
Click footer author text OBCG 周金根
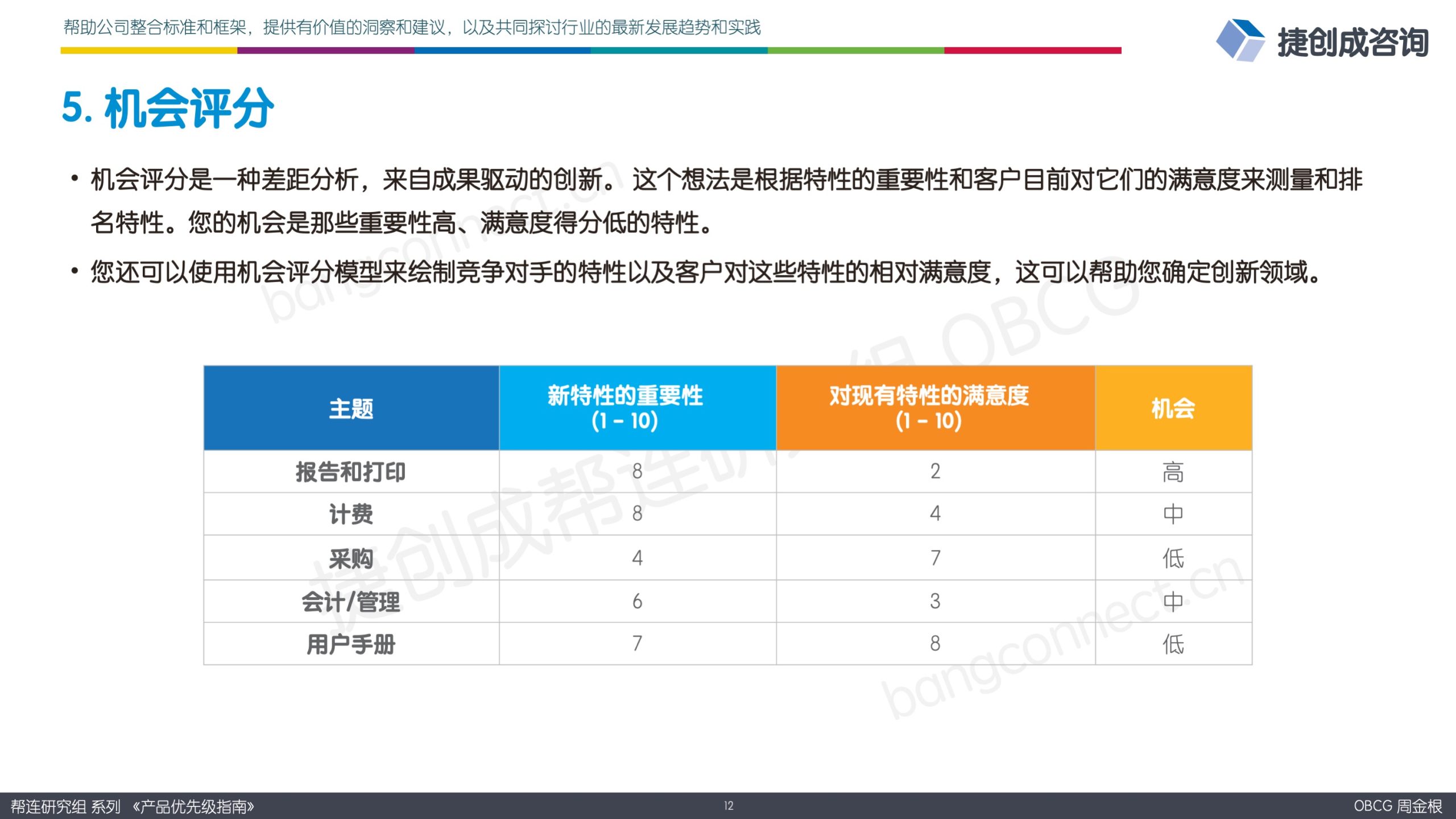click(x=1397, y=806)
